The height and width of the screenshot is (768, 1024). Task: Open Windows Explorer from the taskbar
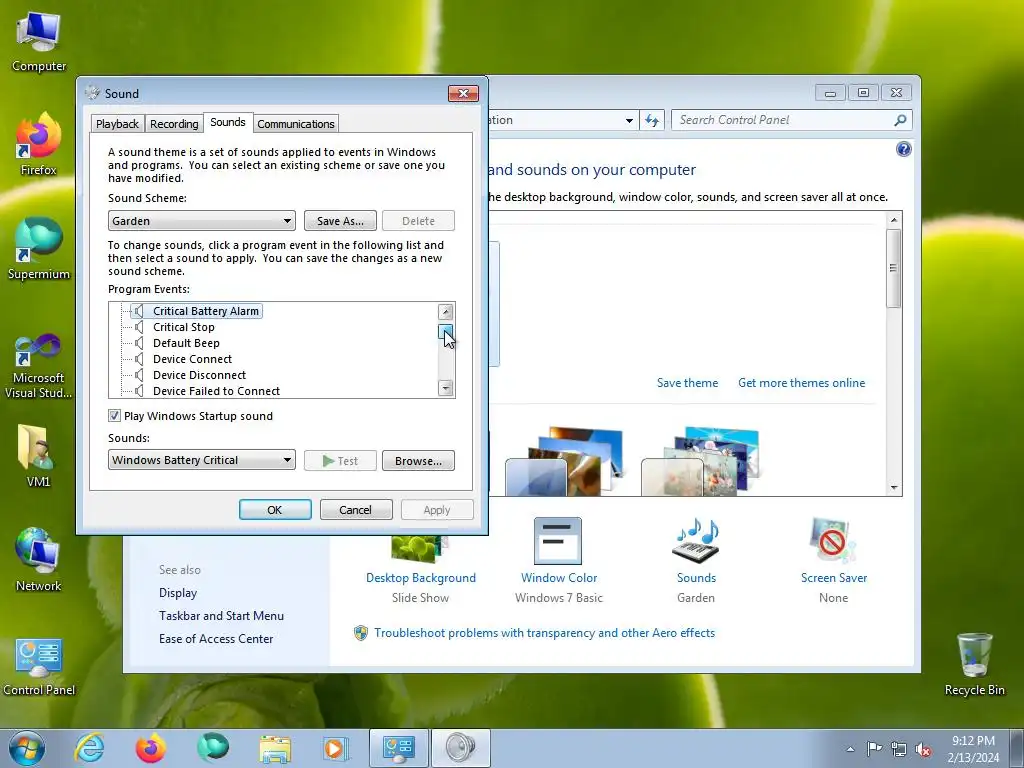(x=275, y=748)
